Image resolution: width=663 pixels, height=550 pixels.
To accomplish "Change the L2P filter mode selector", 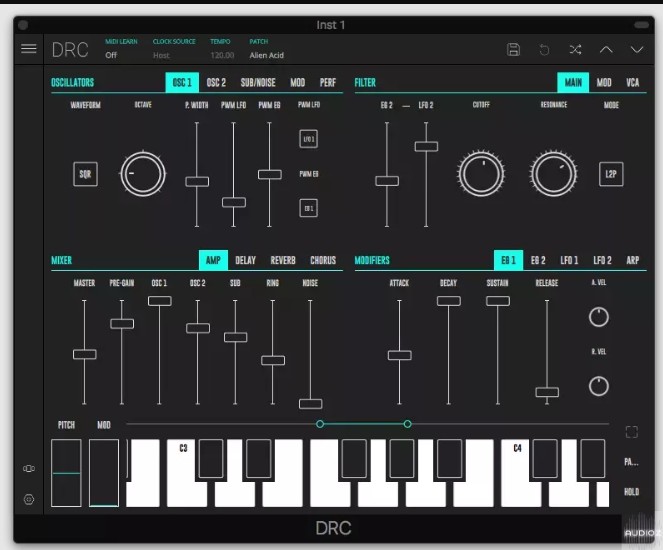I will (x=611, y=174).
